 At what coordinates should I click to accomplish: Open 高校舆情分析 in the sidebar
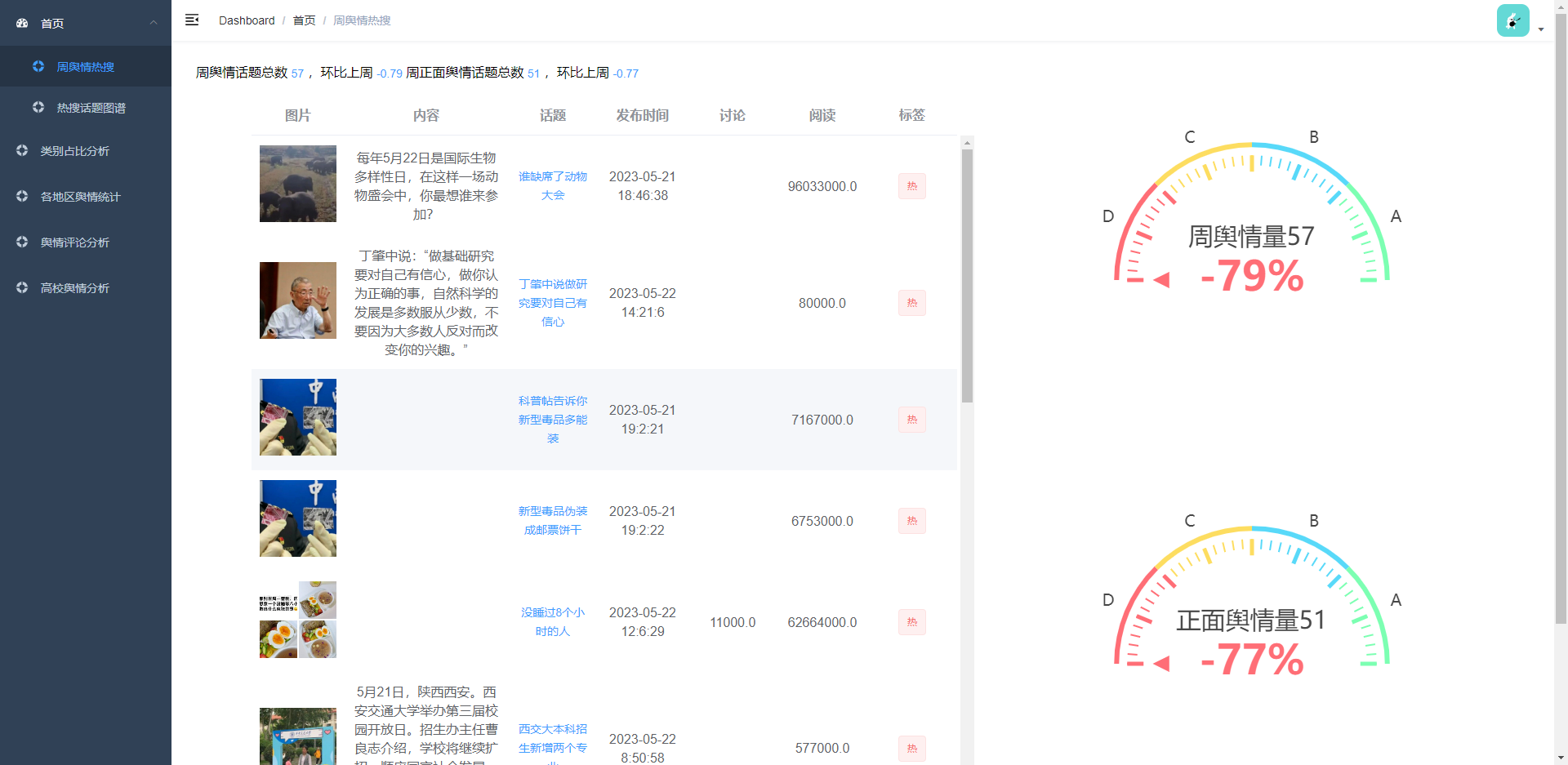tap(86, 287)
